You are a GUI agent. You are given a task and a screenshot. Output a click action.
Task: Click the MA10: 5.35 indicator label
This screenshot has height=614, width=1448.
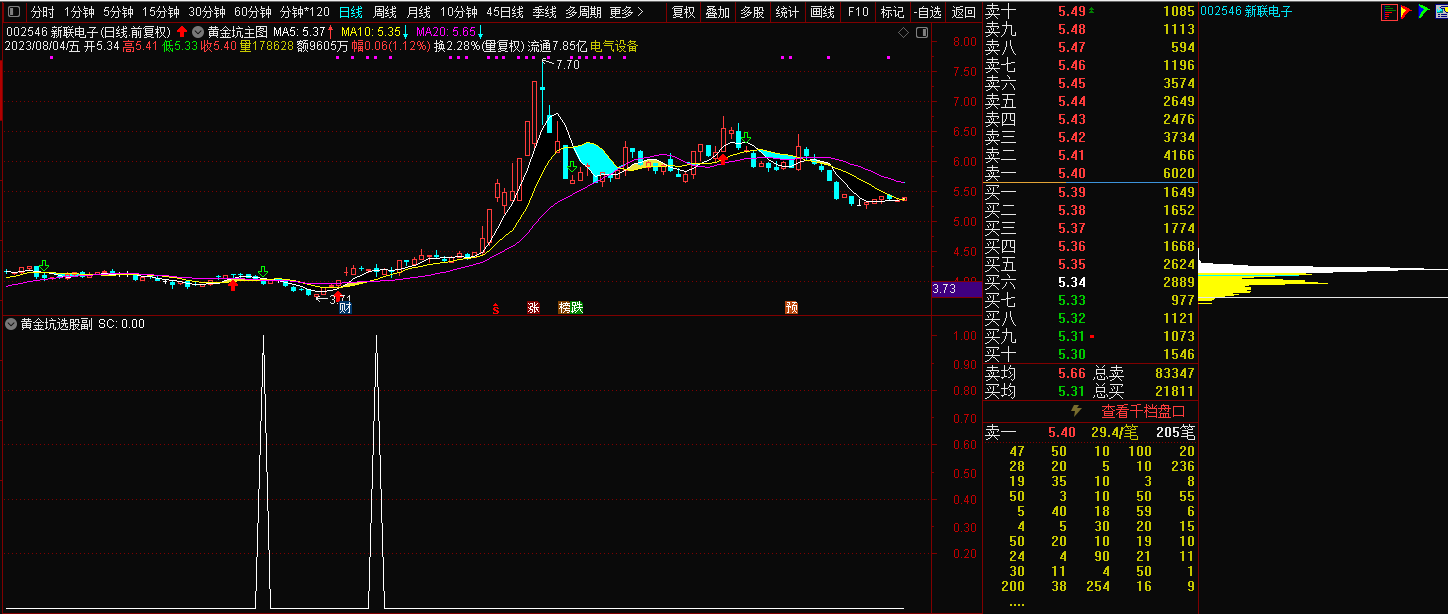370,32
